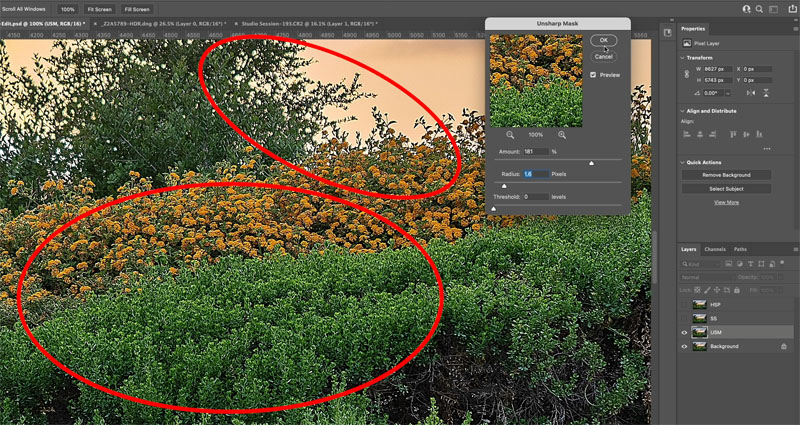Zoom in the Unsharp Mask preview
Viewport: 800px width, 425px height.
[562, 135]
